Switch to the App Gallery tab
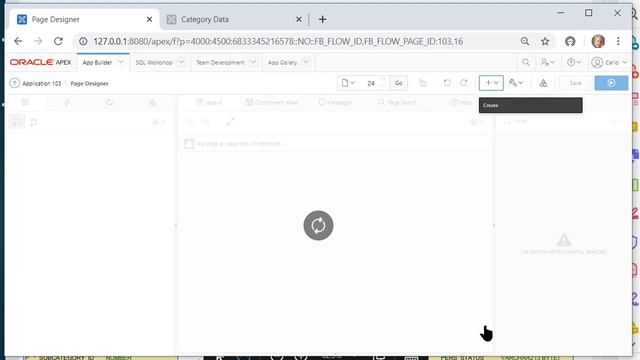640x360 pixels. click(282, 62)
